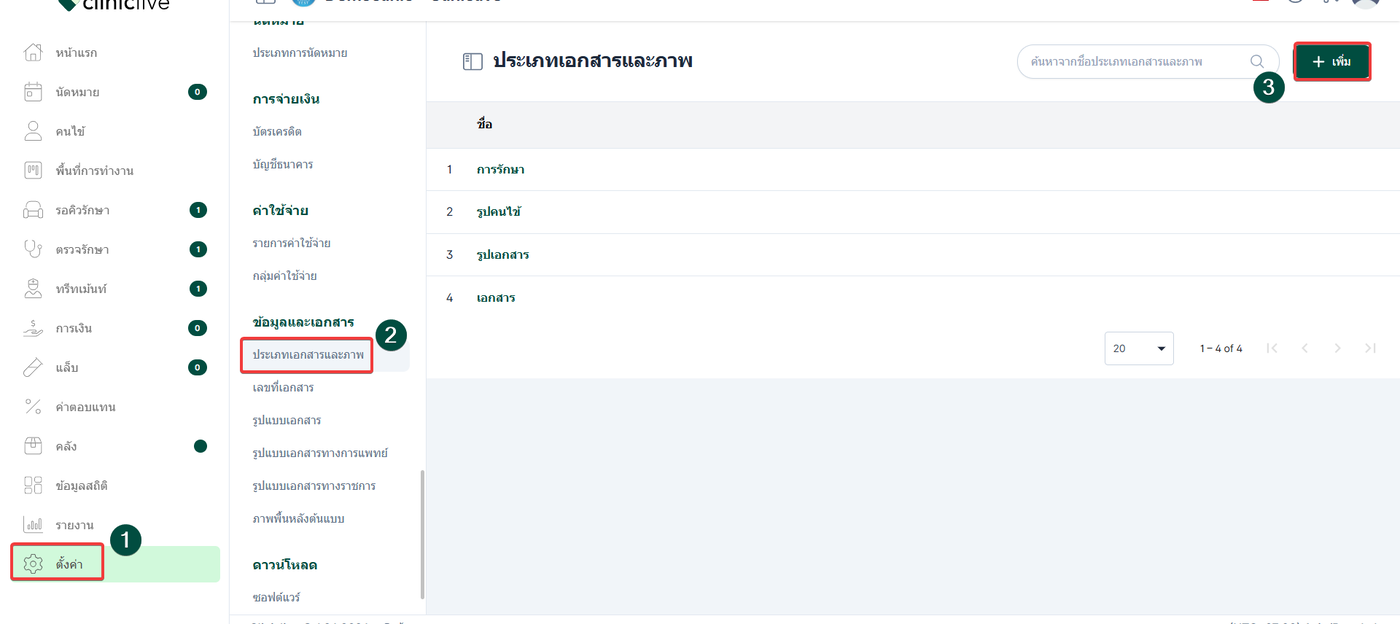Click the home icon next to หน้าแรก
Viewport: 1400px width, 624px height.
(x=33, y=52)
